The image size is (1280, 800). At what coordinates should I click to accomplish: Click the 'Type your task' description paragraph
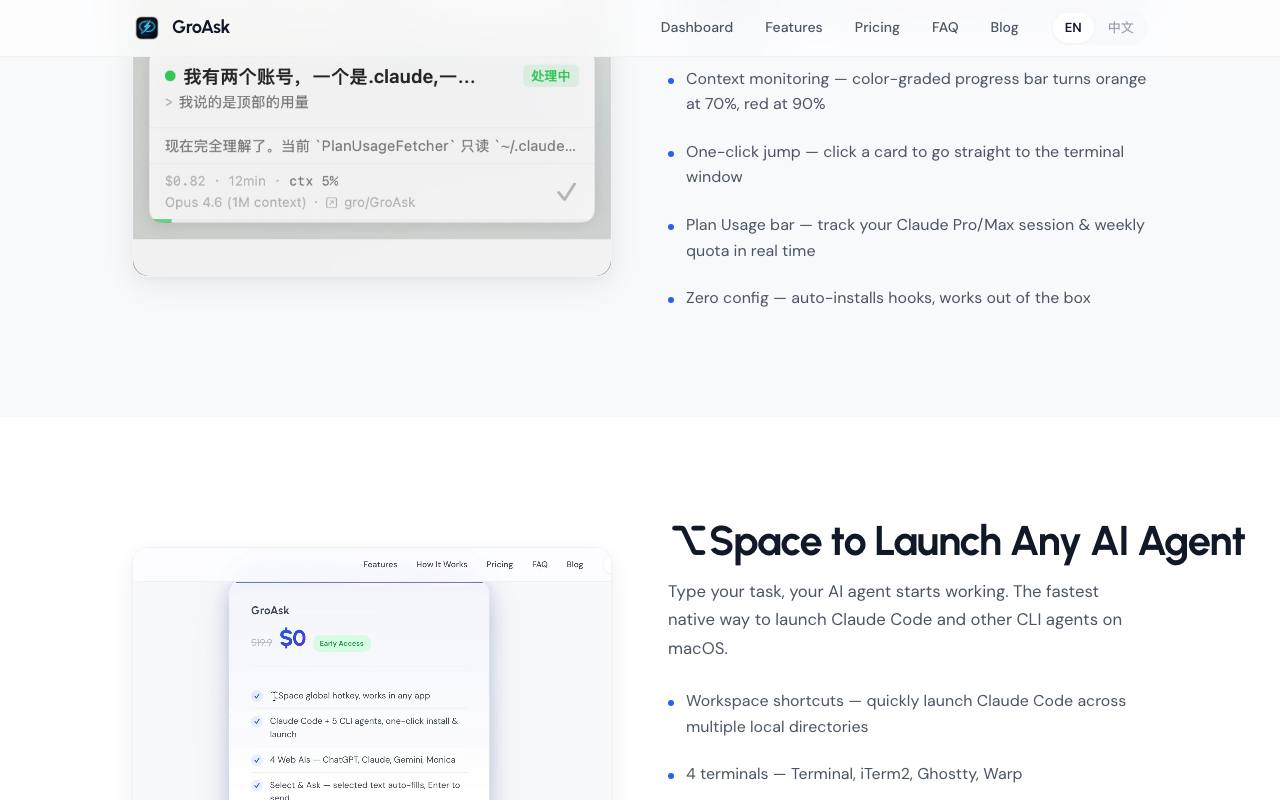(x=895, y=620)
